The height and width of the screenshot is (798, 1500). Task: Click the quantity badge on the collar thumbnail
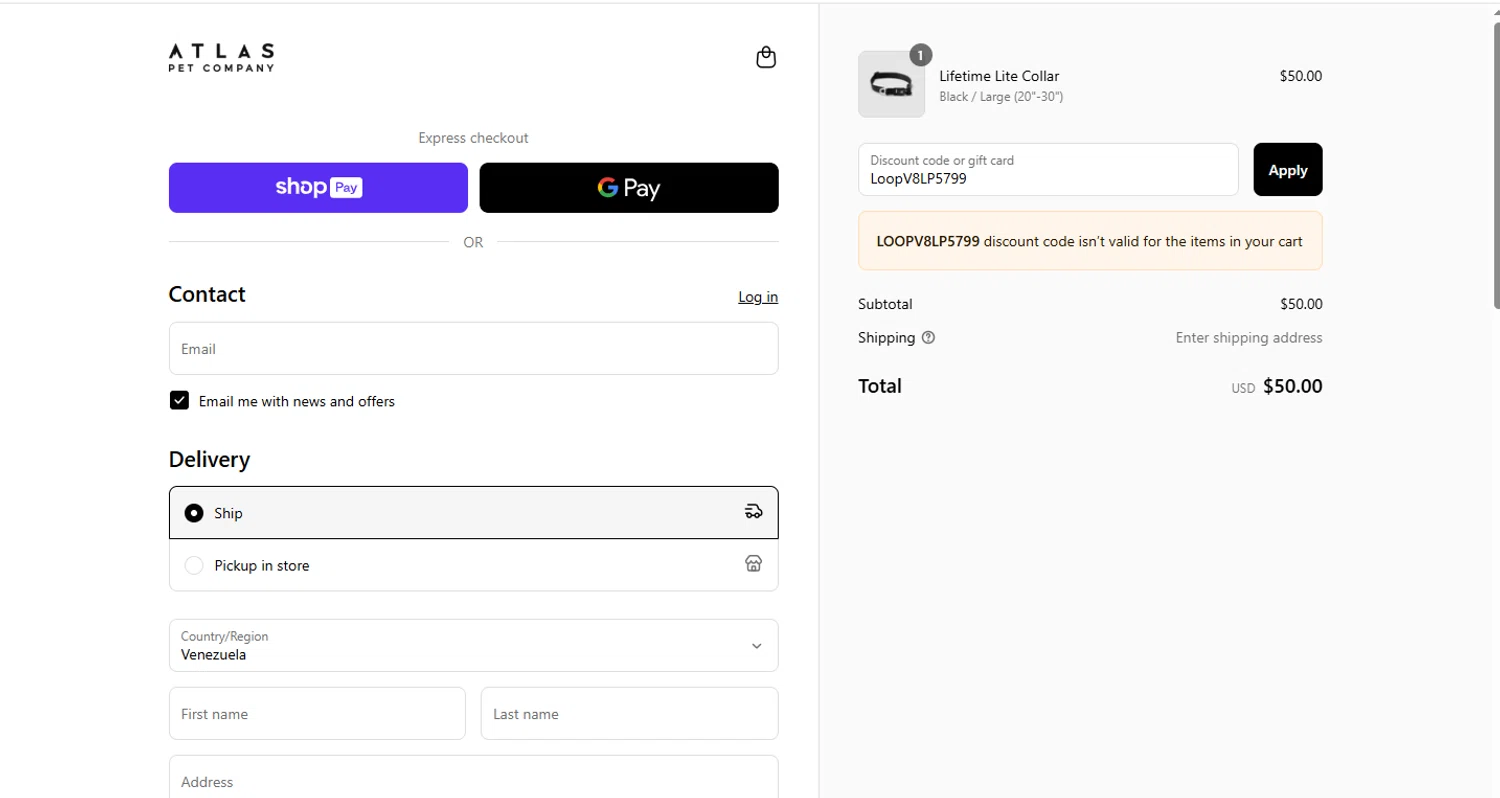(920, 55)
